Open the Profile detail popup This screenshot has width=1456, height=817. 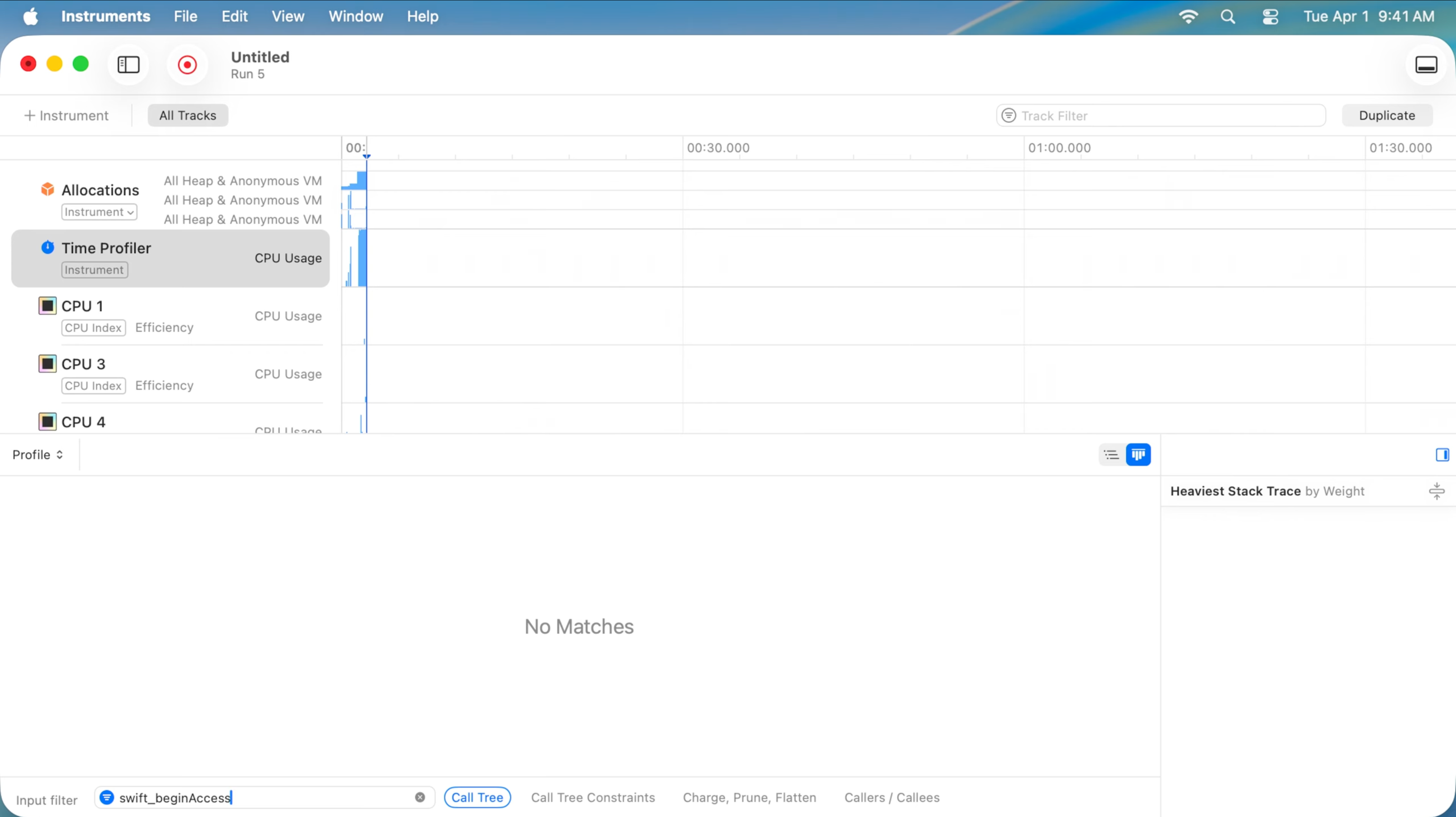point(37,455)
